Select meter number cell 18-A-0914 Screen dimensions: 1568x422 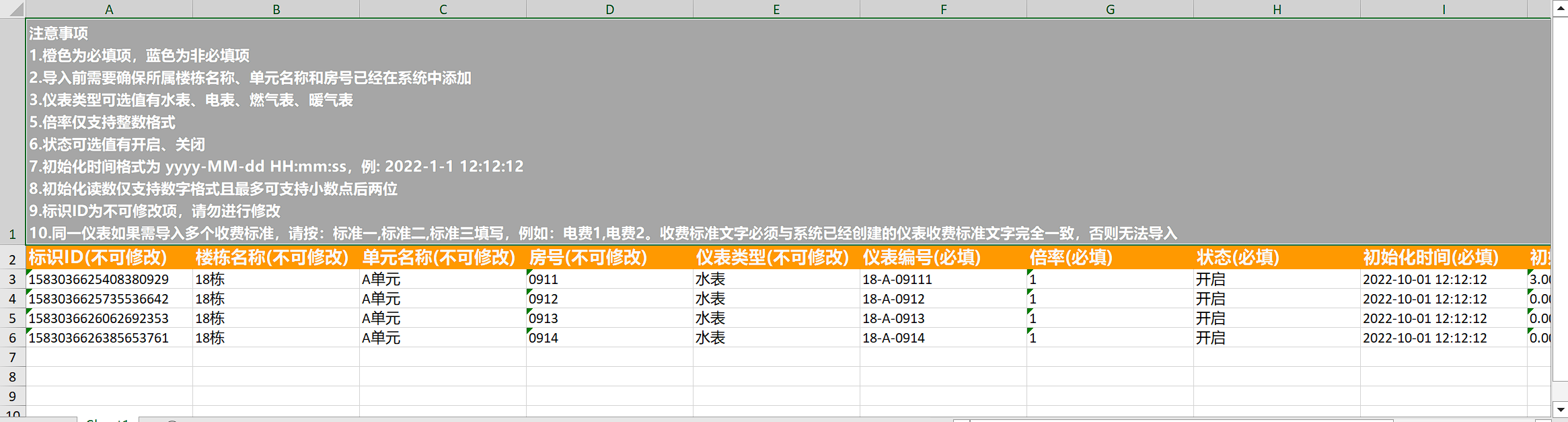[x=943, y=338]
